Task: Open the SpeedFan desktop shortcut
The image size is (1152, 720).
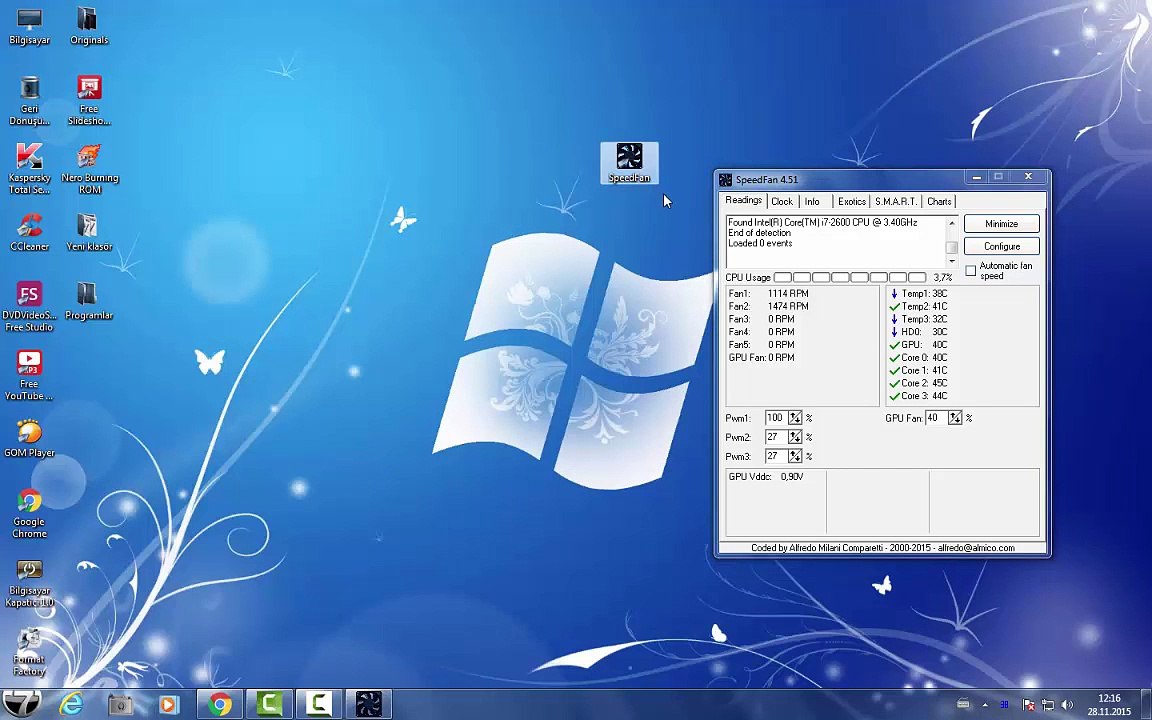Action: tap(629, 163)
